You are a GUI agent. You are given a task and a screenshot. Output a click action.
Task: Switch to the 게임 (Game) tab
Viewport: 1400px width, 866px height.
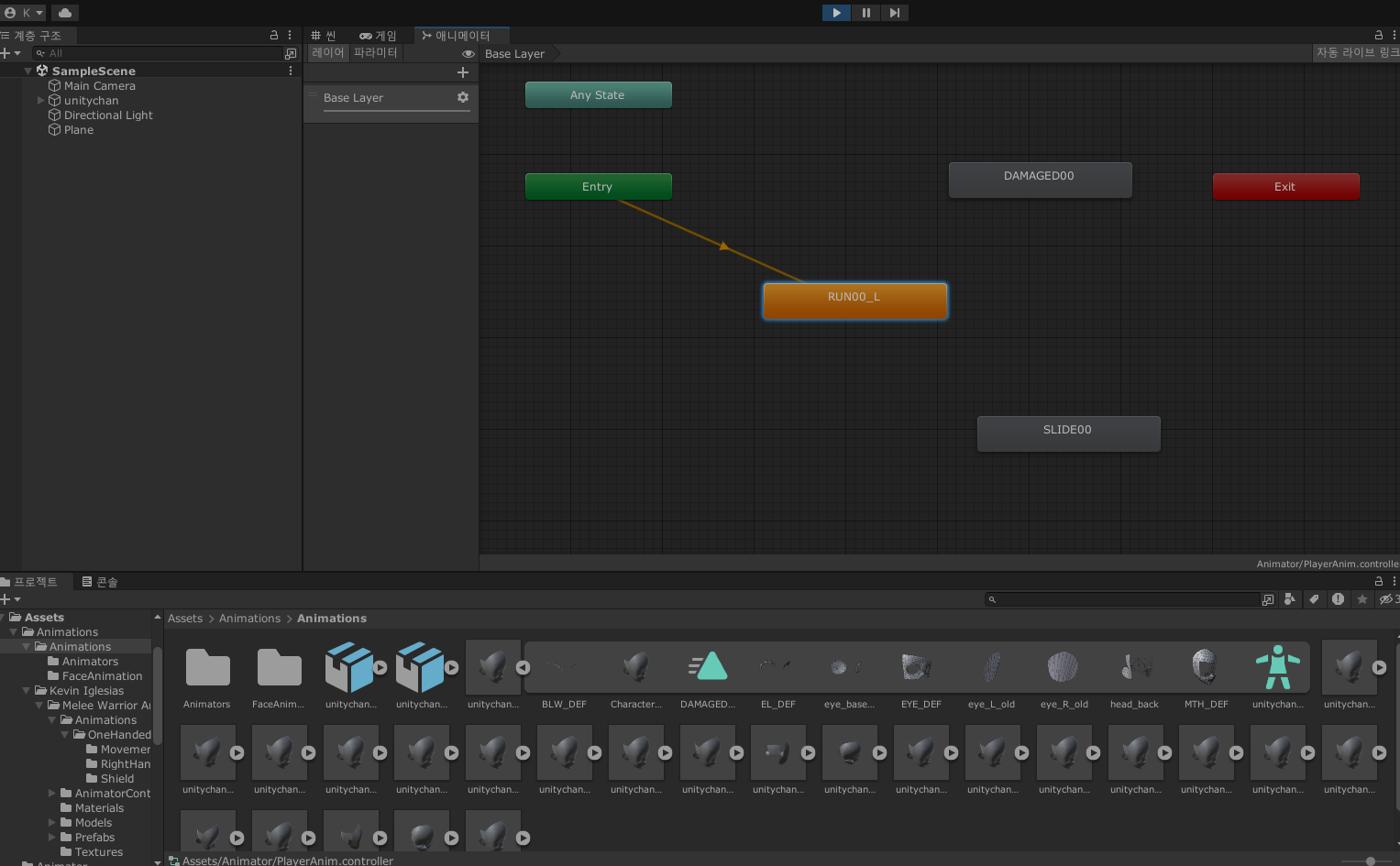pos(378,36)
